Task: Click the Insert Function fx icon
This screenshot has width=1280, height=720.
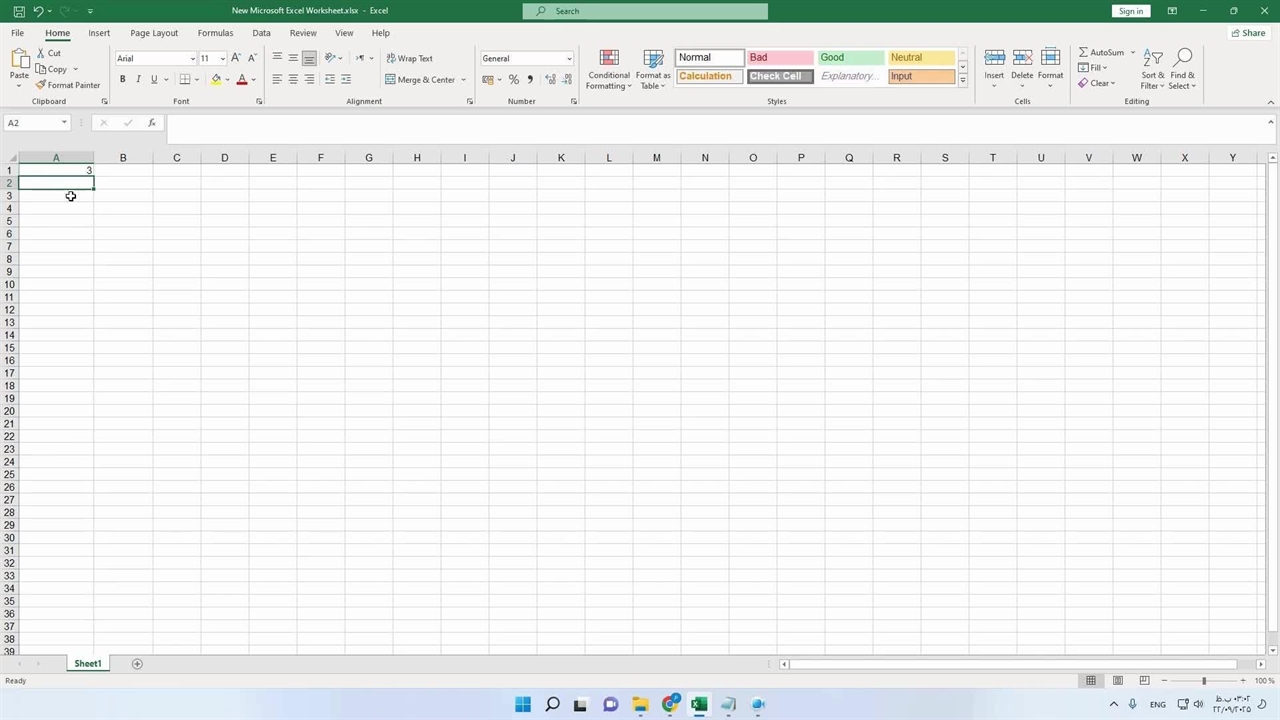Action: pyautogui.click(x=152, y=123)
